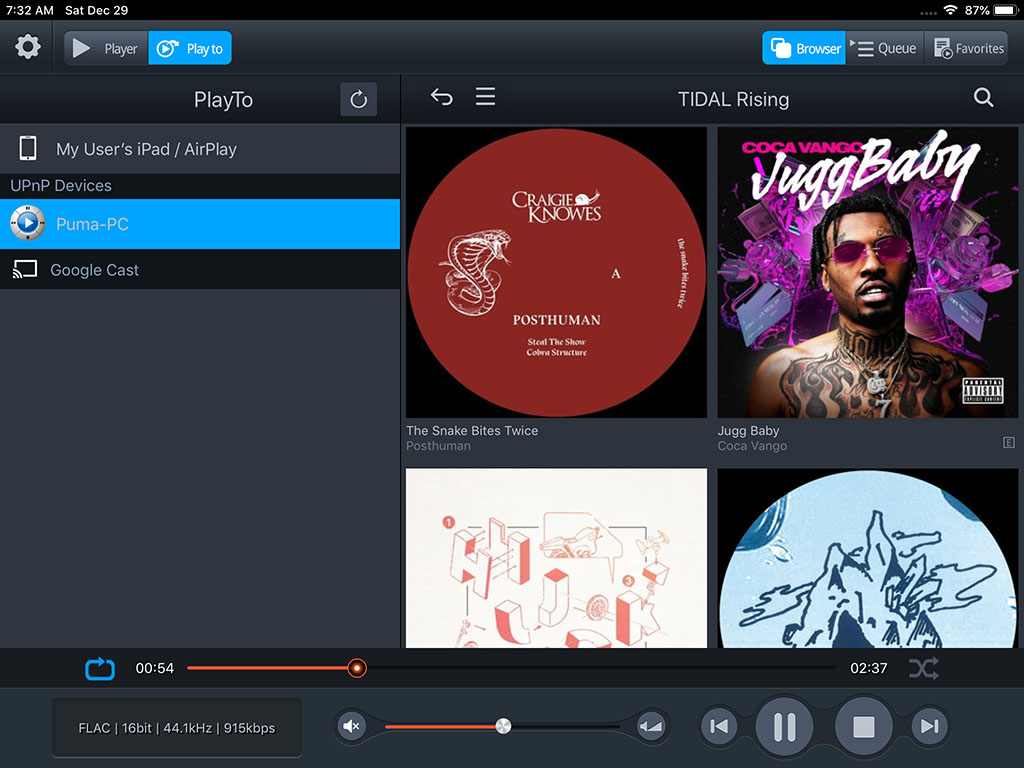The height and width of the screenshot is (768, 1024).
Task: Click the artist name Posthuman
Action: (x=438, y=446)
